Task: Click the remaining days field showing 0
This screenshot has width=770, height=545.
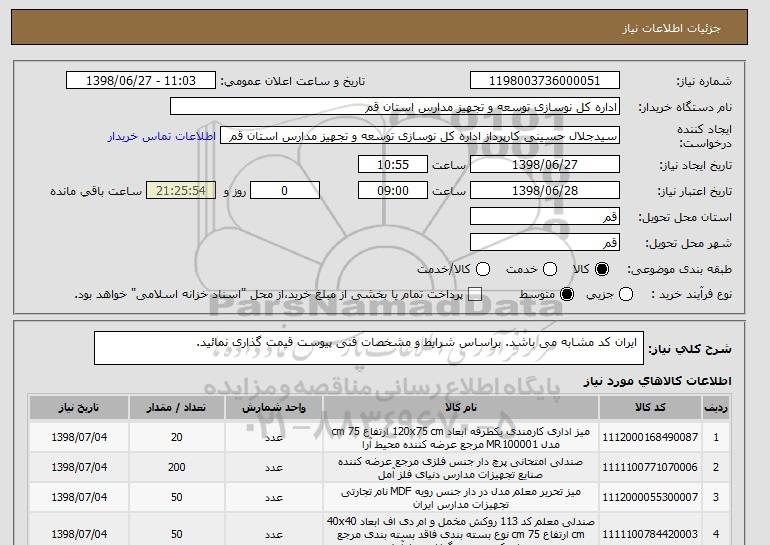Action: [x=285, y=191]
